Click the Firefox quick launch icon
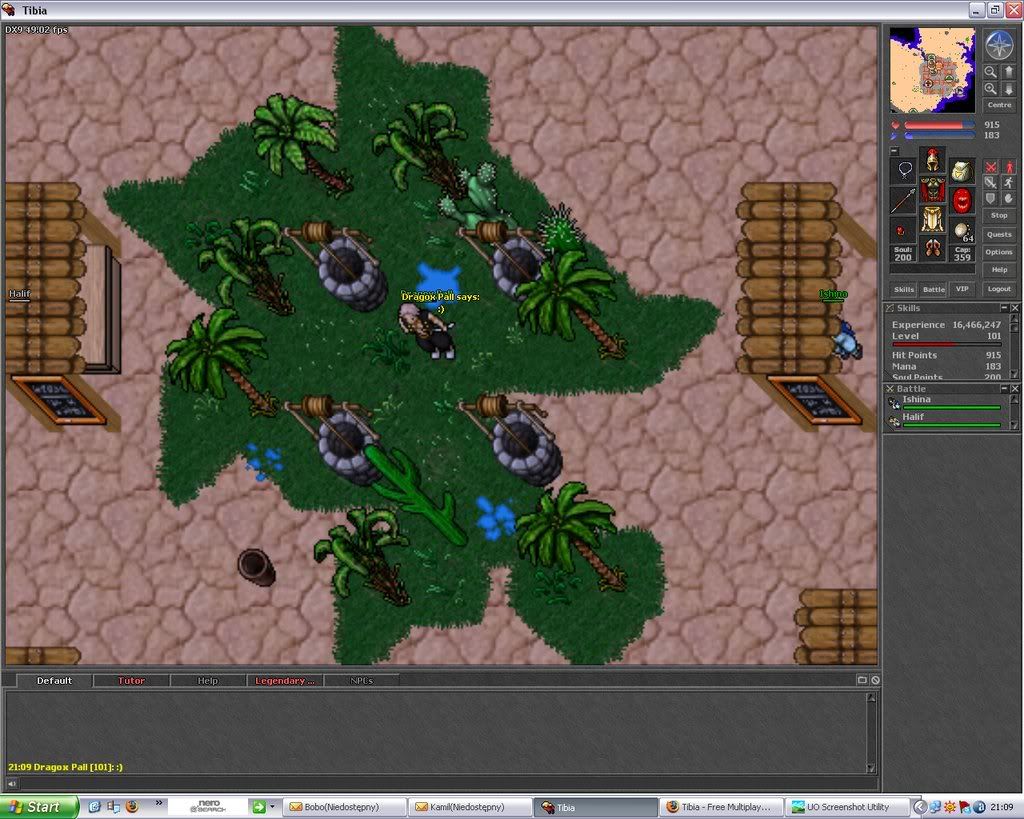 point(132,807)
